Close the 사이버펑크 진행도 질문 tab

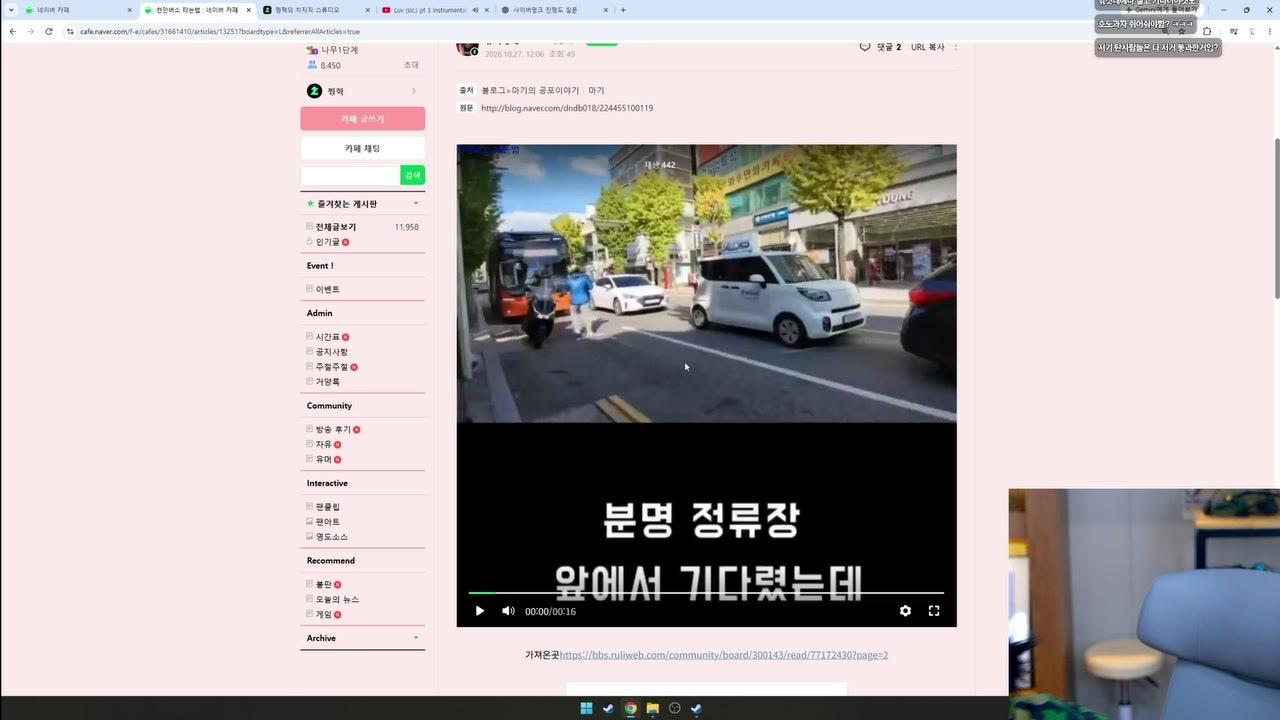click(605, 10)
